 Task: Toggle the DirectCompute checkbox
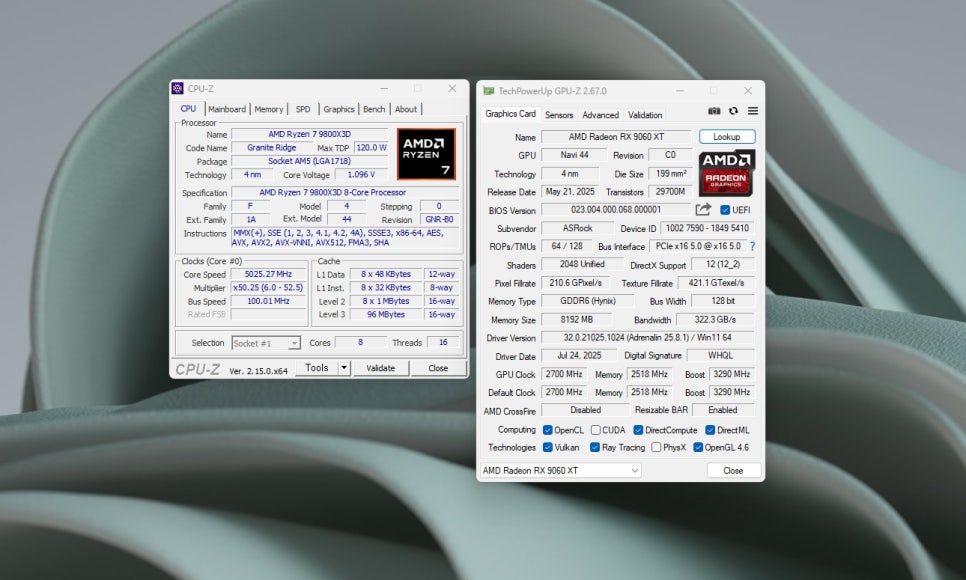pos(638,430)
